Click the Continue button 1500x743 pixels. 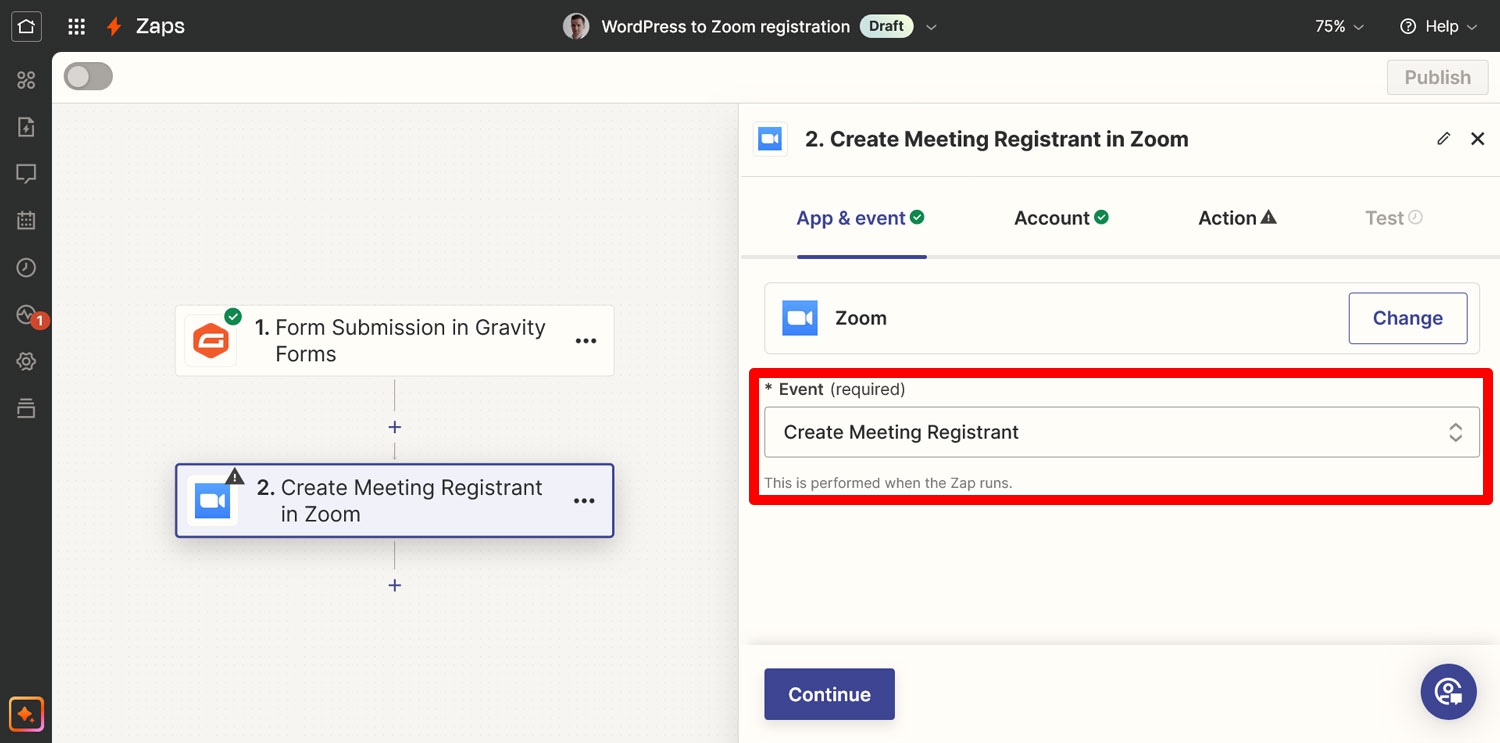pyautogui.click(x=829, y=694)
